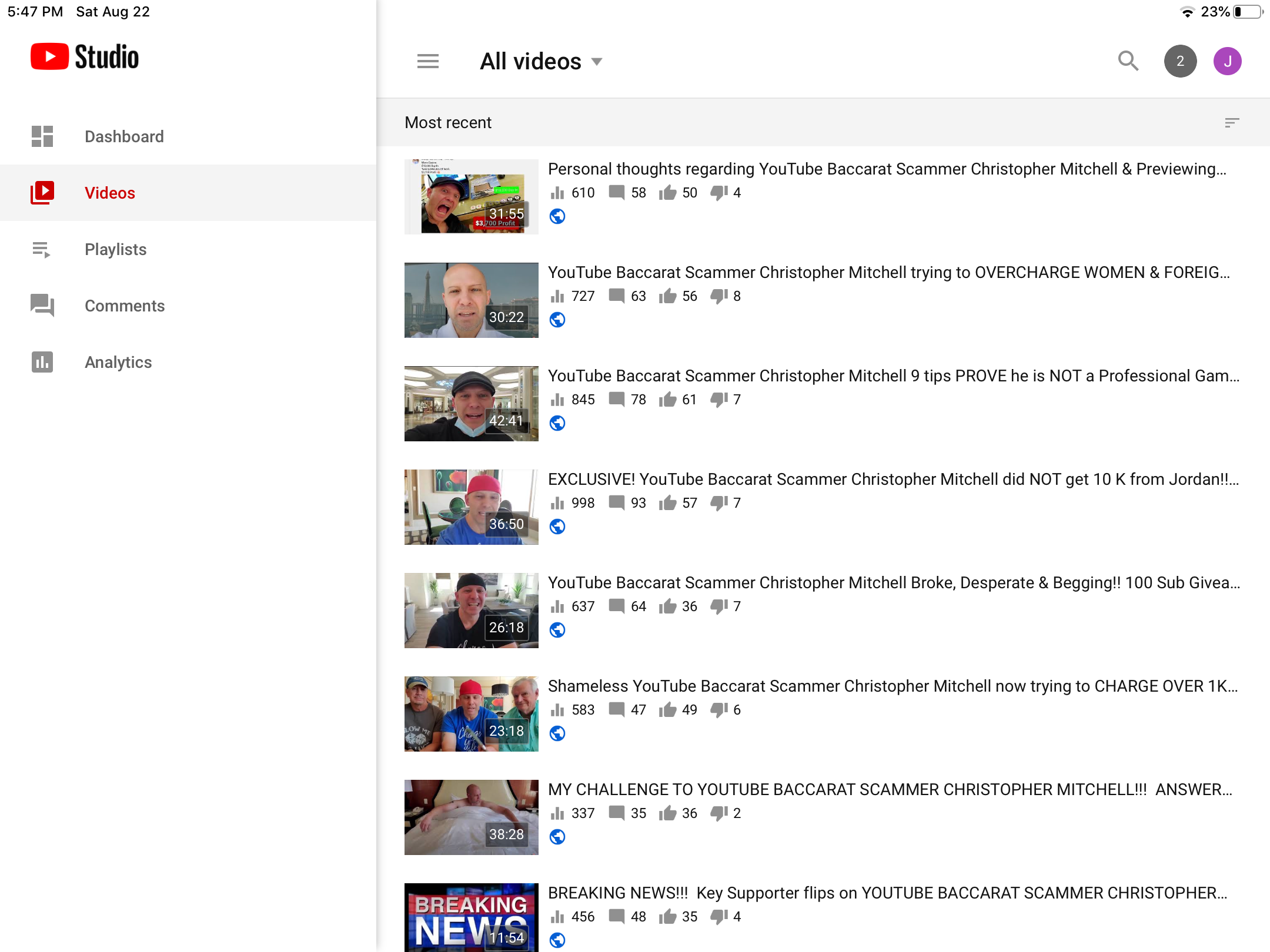This screenshot has height=952, width=1270.
Task: Click comments icon next to 58
Action: pos(616,193)
